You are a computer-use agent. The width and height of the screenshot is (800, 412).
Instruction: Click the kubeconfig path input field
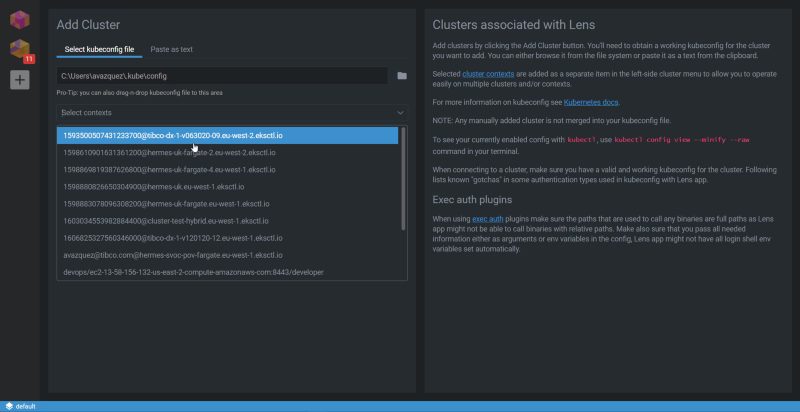point(222,76)
